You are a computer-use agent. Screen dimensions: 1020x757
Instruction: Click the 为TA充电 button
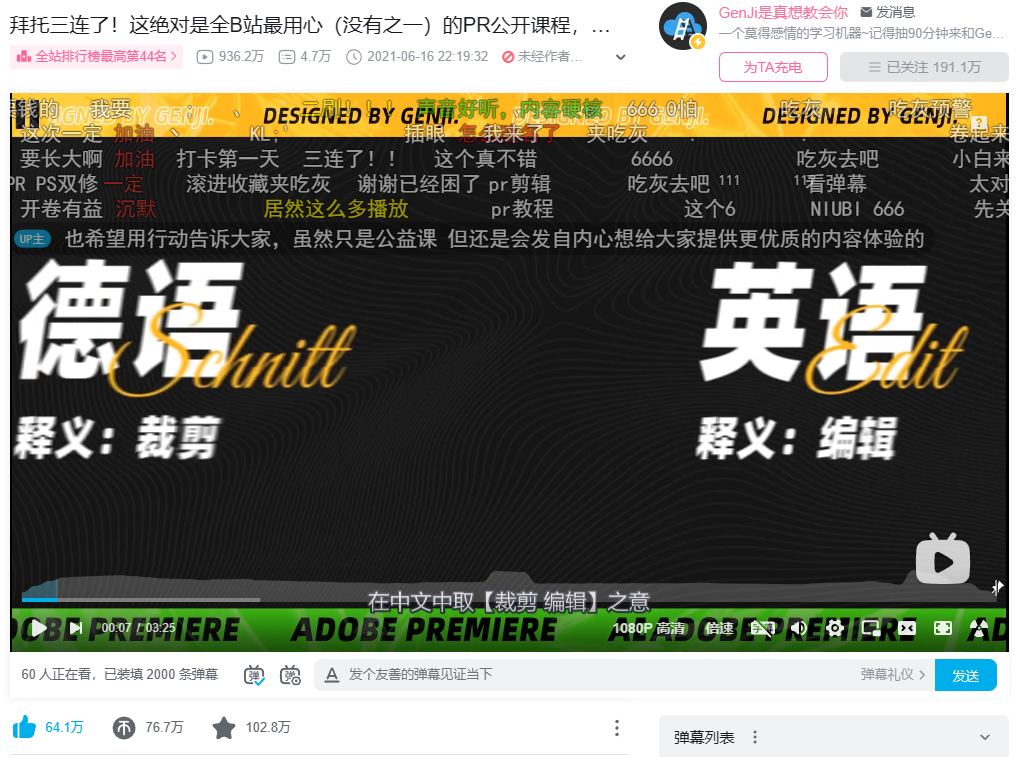(773, 67)
